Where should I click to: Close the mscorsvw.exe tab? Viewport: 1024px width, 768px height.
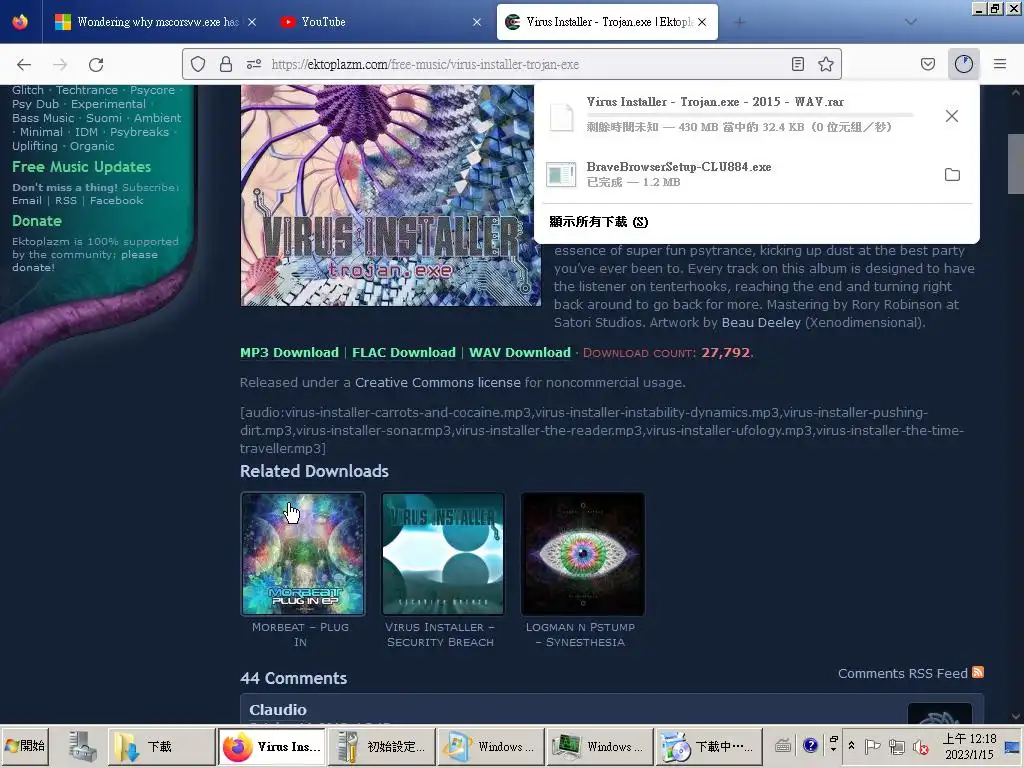252,22
